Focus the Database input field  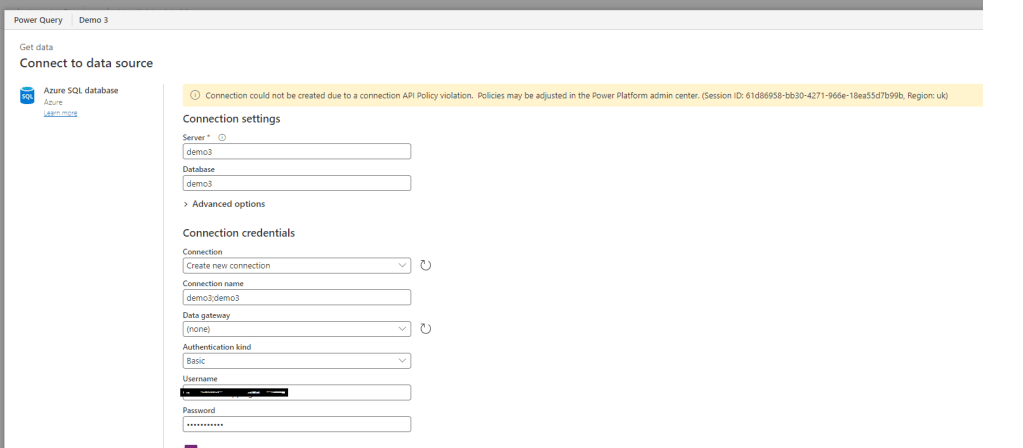tap(297, 184)
